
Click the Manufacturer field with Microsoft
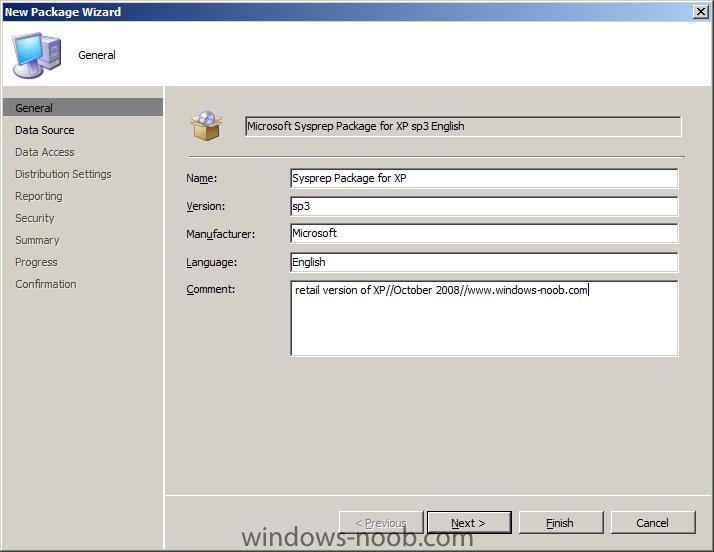(x=484, y=234)
